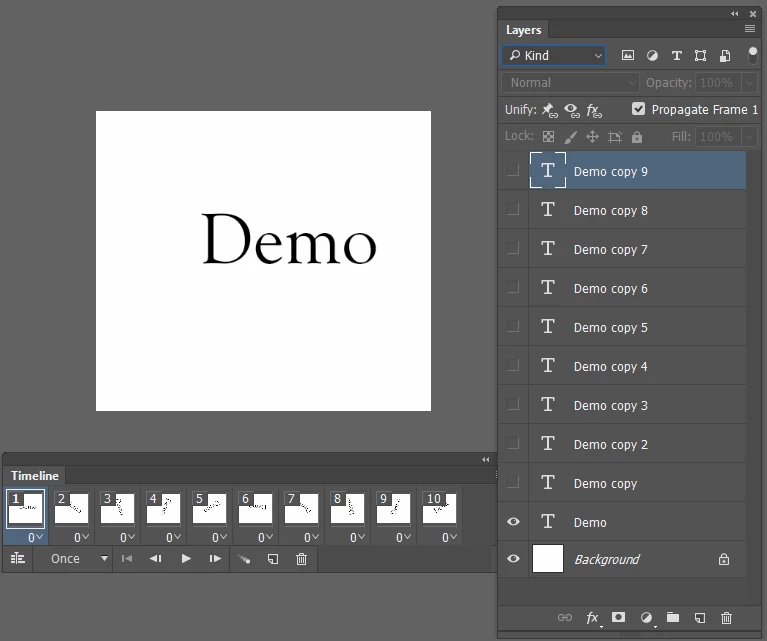Click the Create new group folder icon
The width and height of the screenshot is (767, 641).
click(673, 618)
